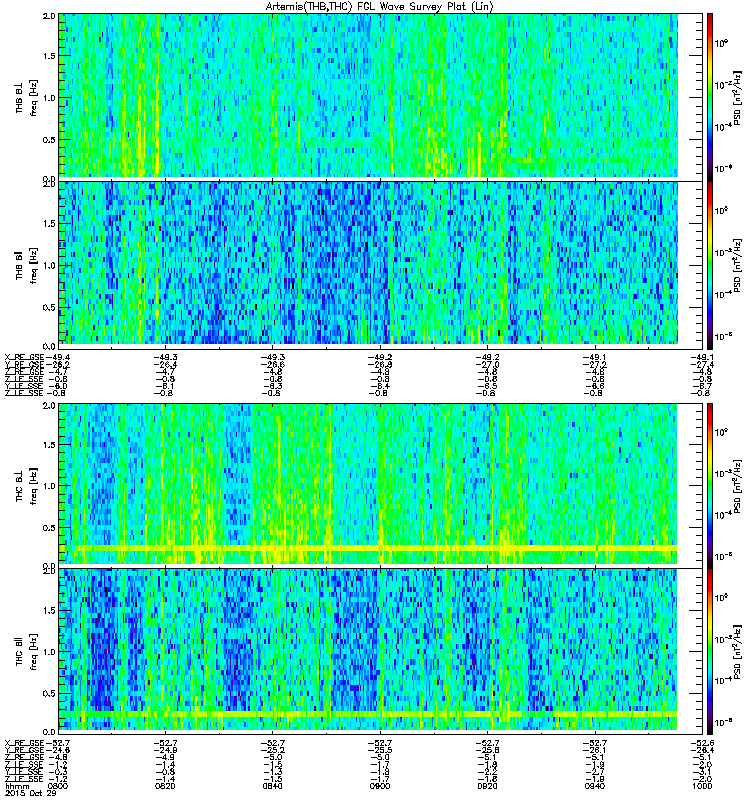Click the 'hhmm' time axis label
This screenshot has height=800, width=750.
(15, 786)
